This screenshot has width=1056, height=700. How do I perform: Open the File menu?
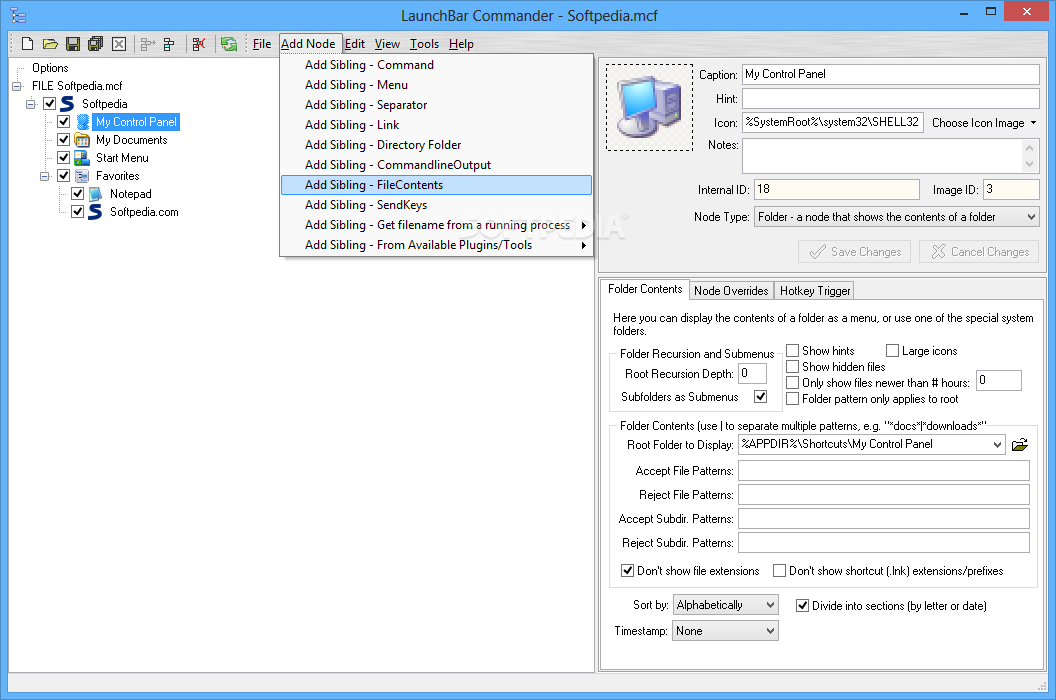262,44
